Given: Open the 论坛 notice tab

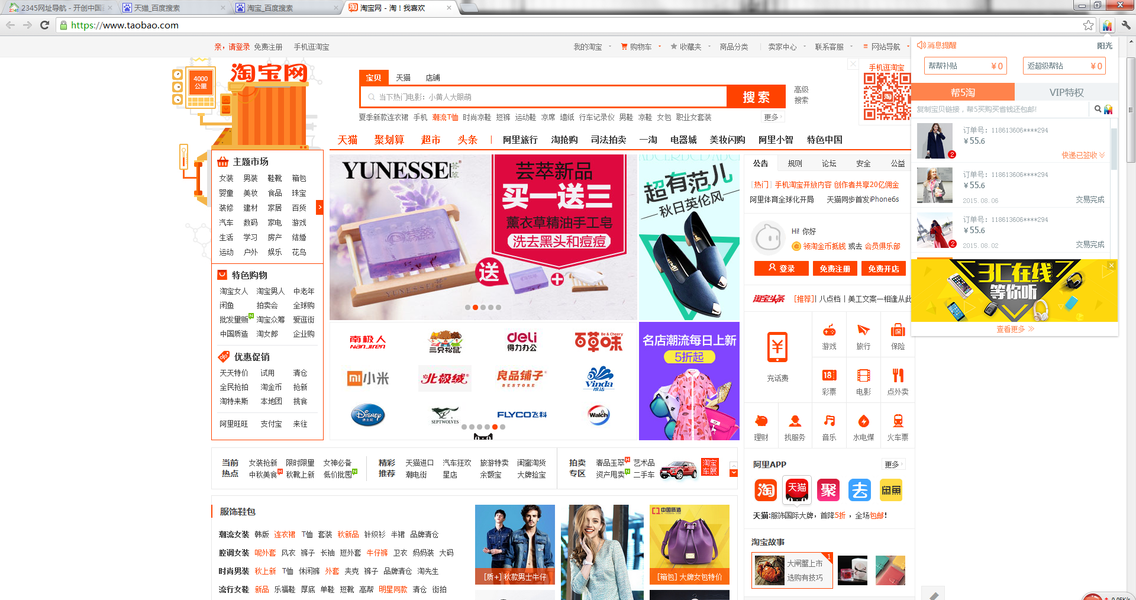Looking at the screenshot, I should coord(829,164).
